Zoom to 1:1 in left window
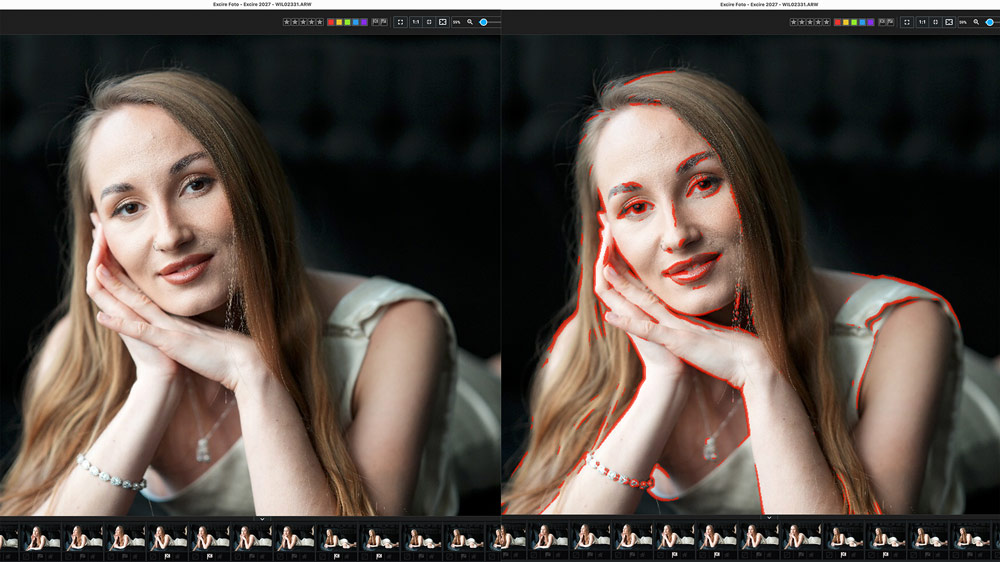This screenshot has height=562, width=1000. coord(416,22)
